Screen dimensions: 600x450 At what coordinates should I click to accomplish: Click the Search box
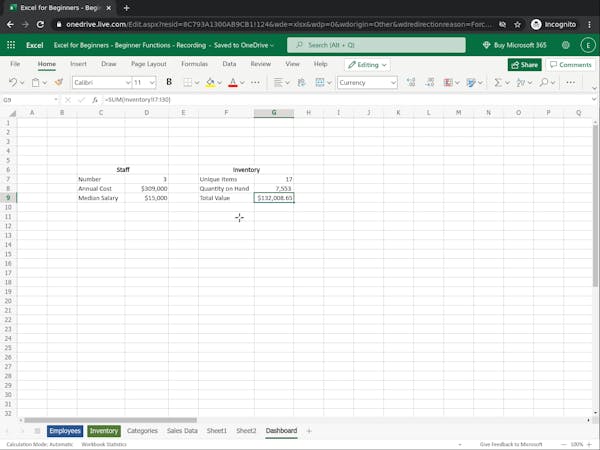pos(376,45)
